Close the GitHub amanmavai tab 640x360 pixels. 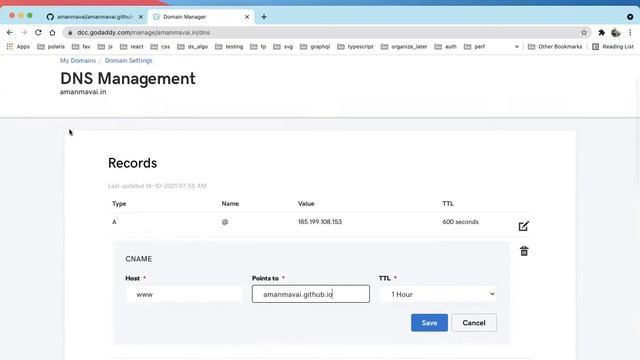(x=141, y=17)
